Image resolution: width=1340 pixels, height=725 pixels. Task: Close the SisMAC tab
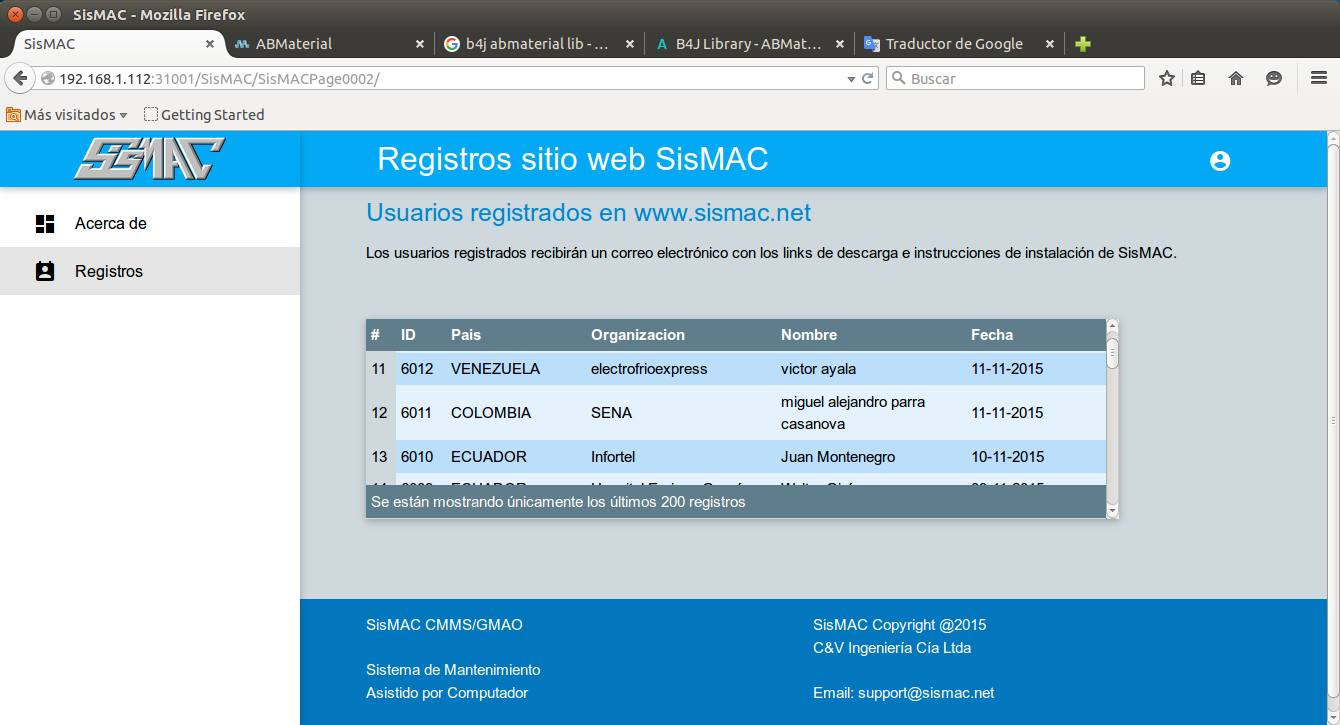click(x=210, y=44)
